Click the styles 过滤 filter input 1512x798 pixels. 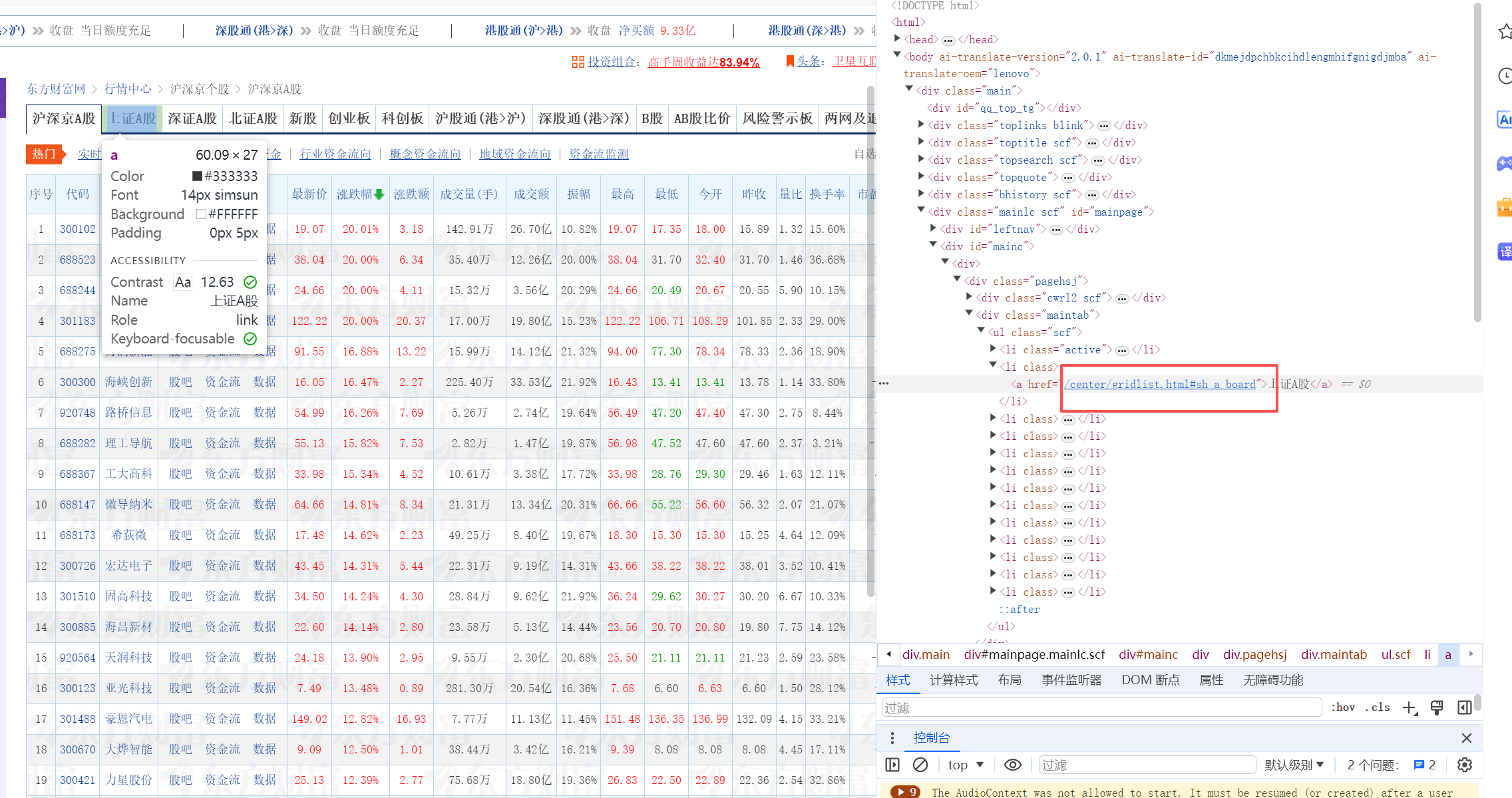pos(1101,707)
